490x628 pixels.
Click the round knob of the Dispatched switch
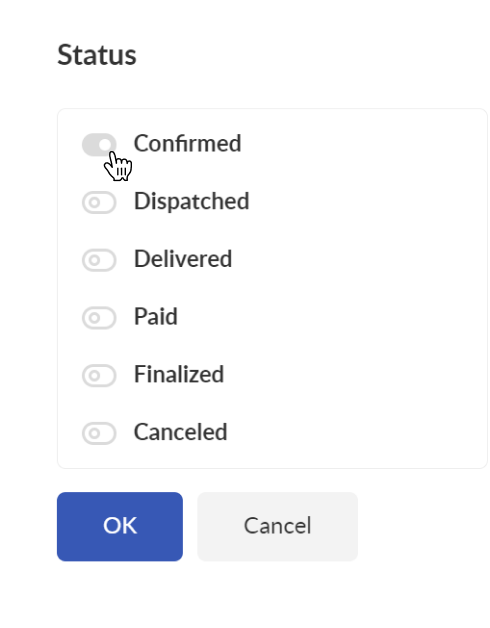(x=94, y=202)
